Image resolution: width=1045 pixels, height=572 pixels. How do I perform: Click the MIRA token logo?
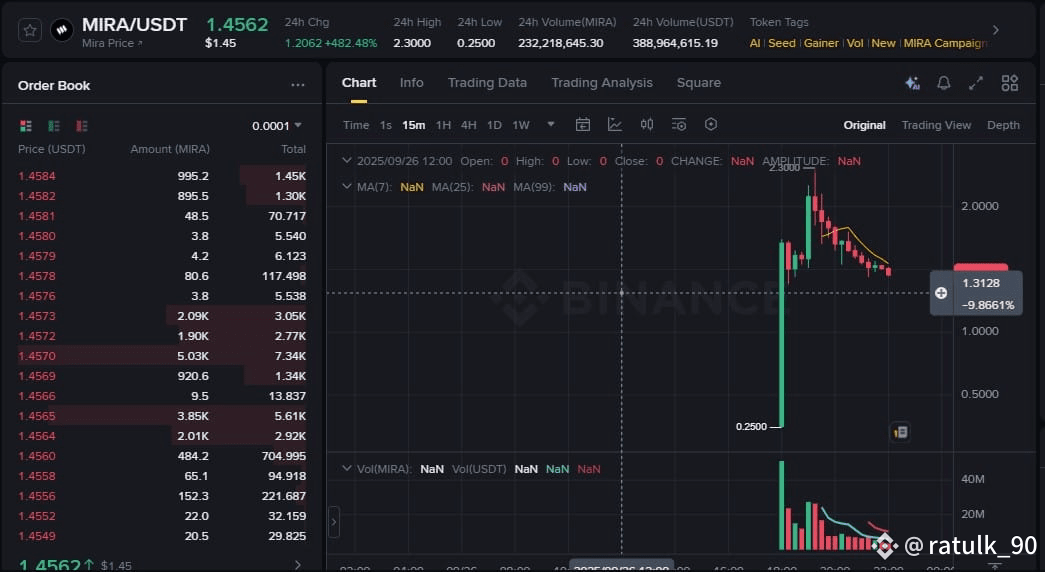pos(62,30)
